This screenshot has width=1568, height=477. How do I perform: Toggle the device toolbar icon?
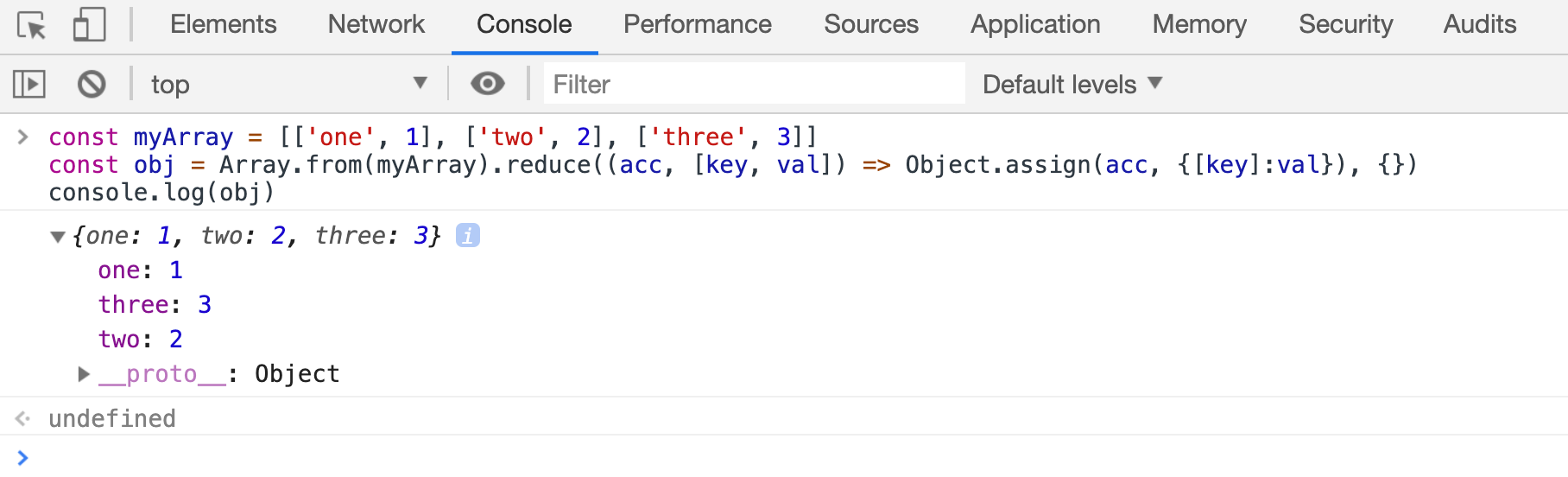tap(89, 24)
